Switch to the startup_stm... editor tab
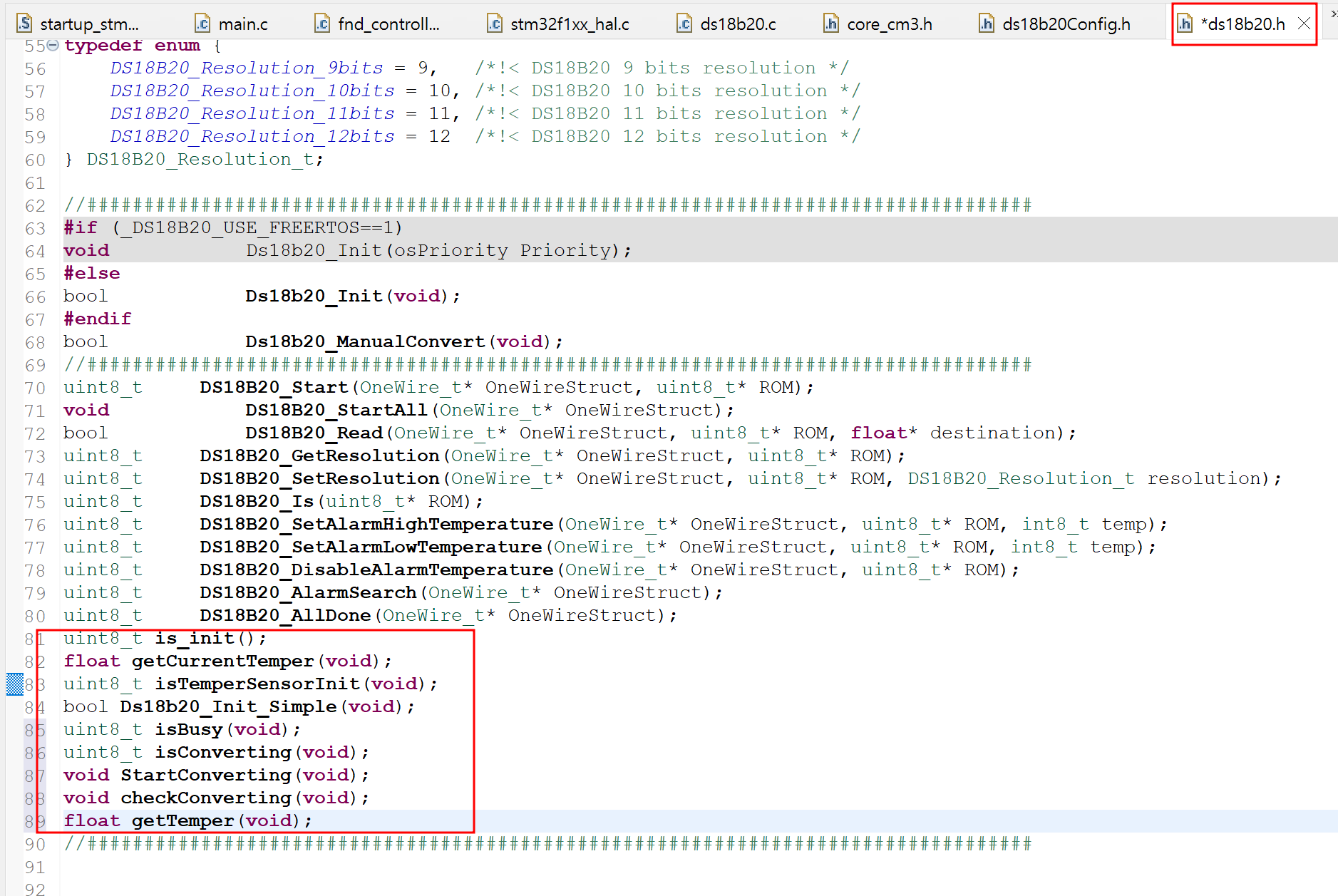 [x=78, y=24]
